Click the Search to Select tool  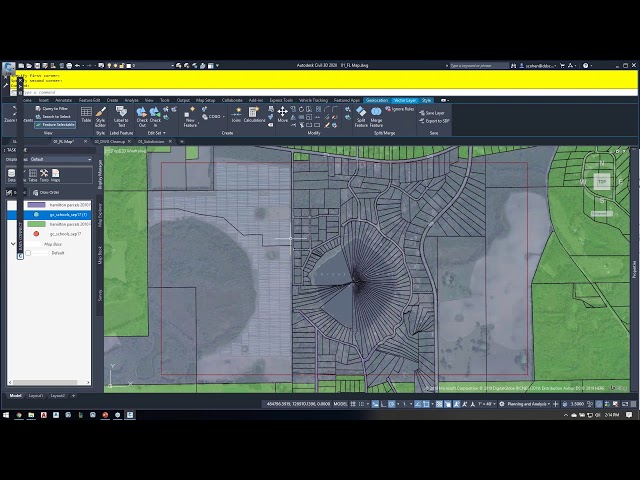pyautogui.click(x=53, y=116)
